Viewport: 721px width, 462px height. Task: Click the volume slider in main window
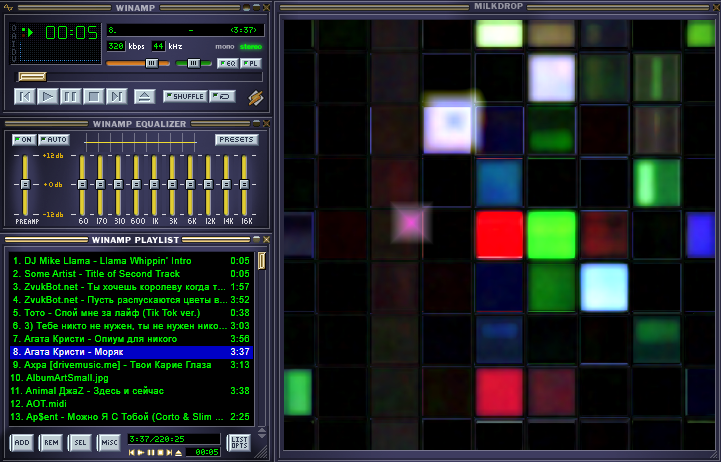point(138,63)
